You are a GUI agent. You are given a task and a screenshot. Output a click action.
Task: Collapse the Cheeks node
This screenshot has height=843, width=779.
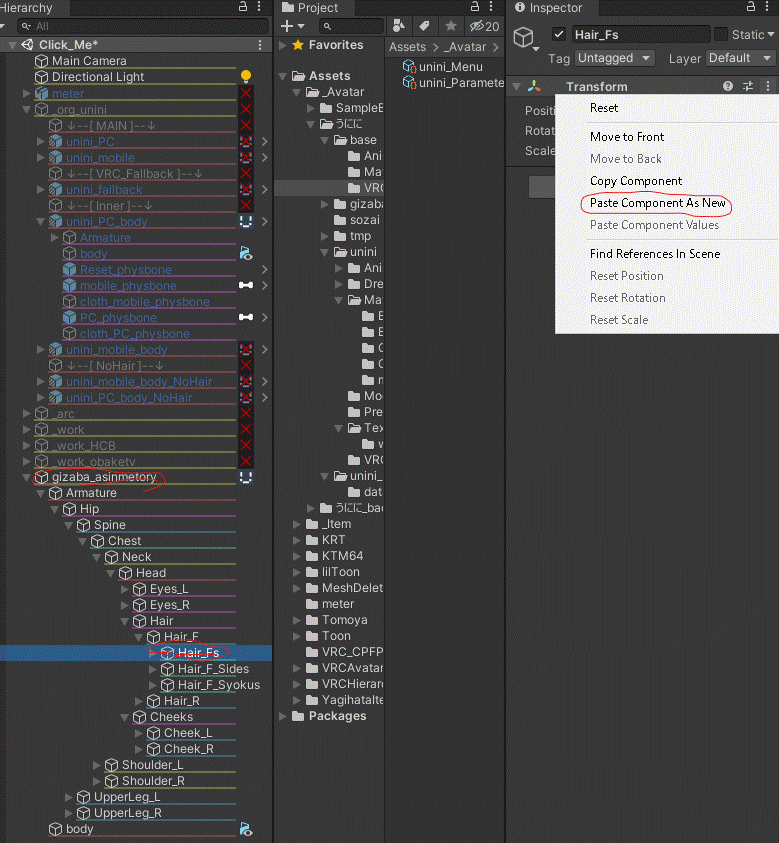(x=125, y=717)
